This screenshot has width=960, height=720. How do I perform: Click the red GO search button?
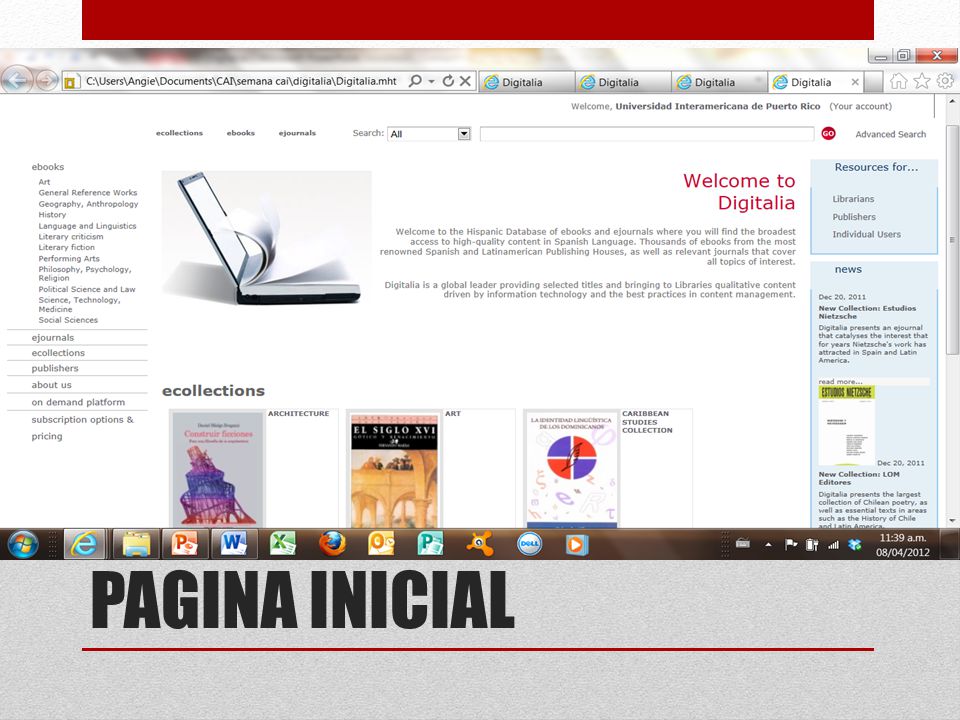(828, 133)
